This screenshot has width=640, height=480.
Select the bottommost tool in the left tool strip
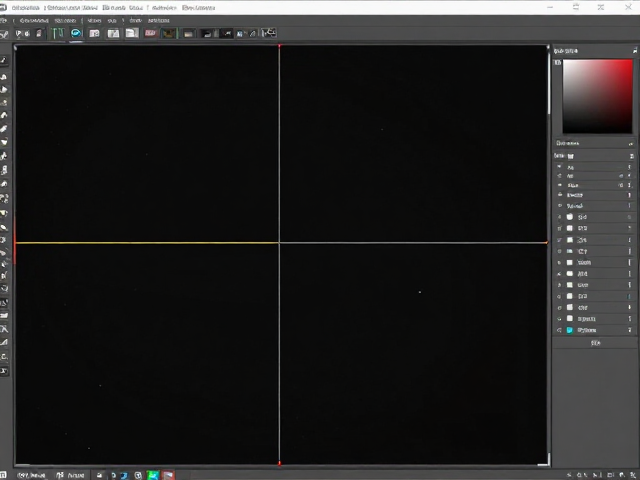(4, 371)
